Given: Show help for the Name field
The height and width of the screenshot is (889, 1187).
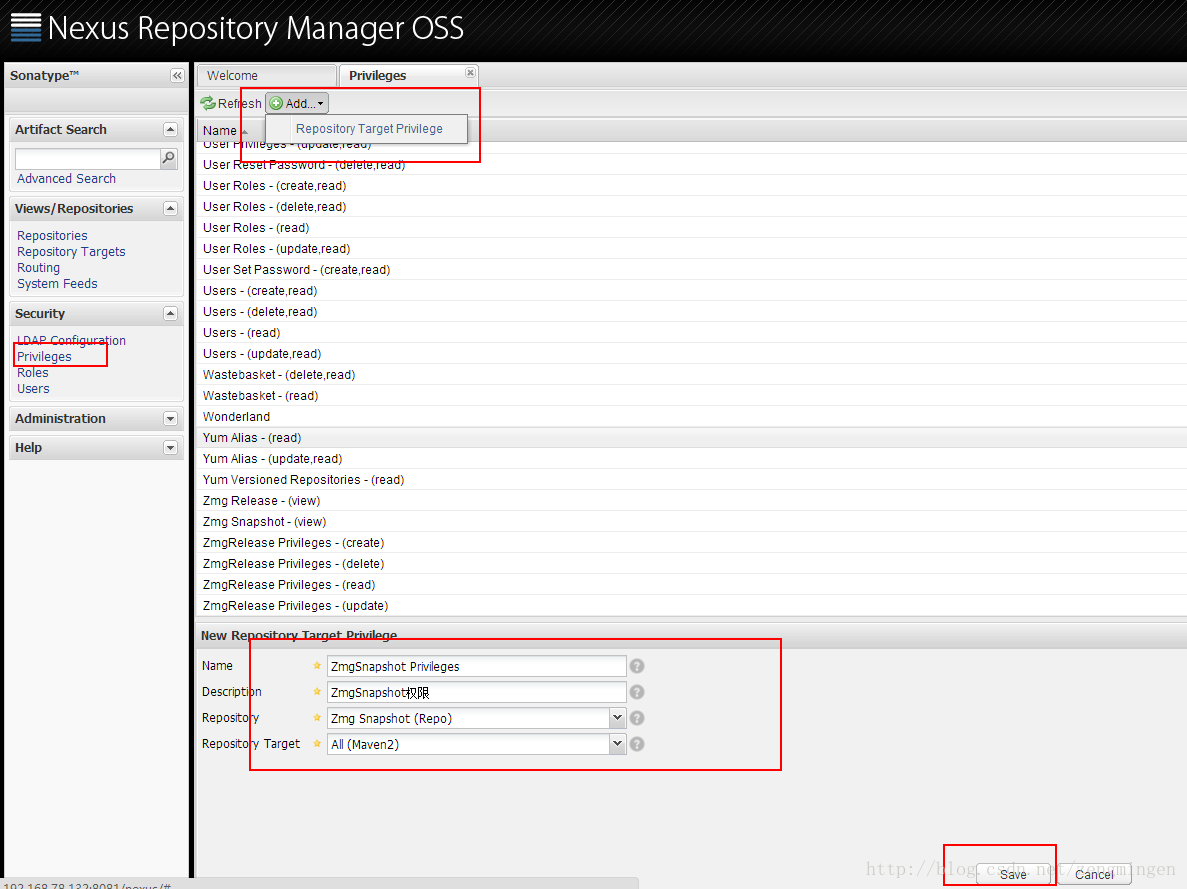Looking at the screenshot, I should click(x=637, y=666).
